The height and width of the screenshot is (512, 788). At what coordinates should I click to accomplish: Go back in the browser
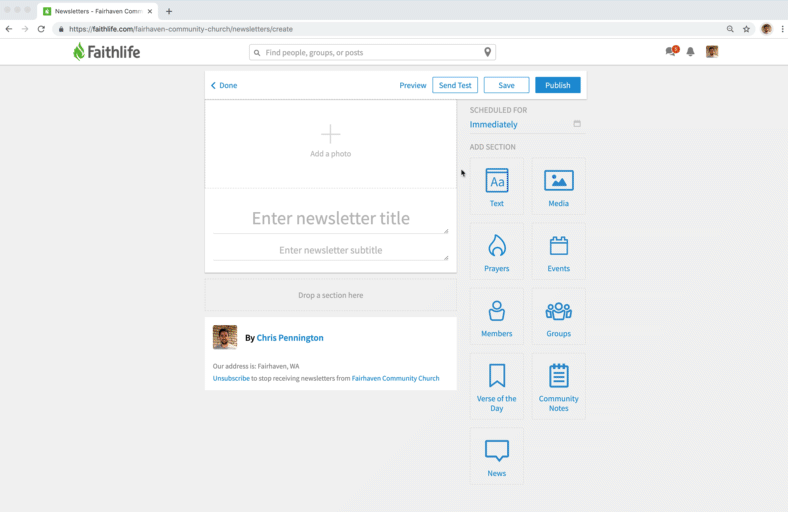[x=9, y=29]
